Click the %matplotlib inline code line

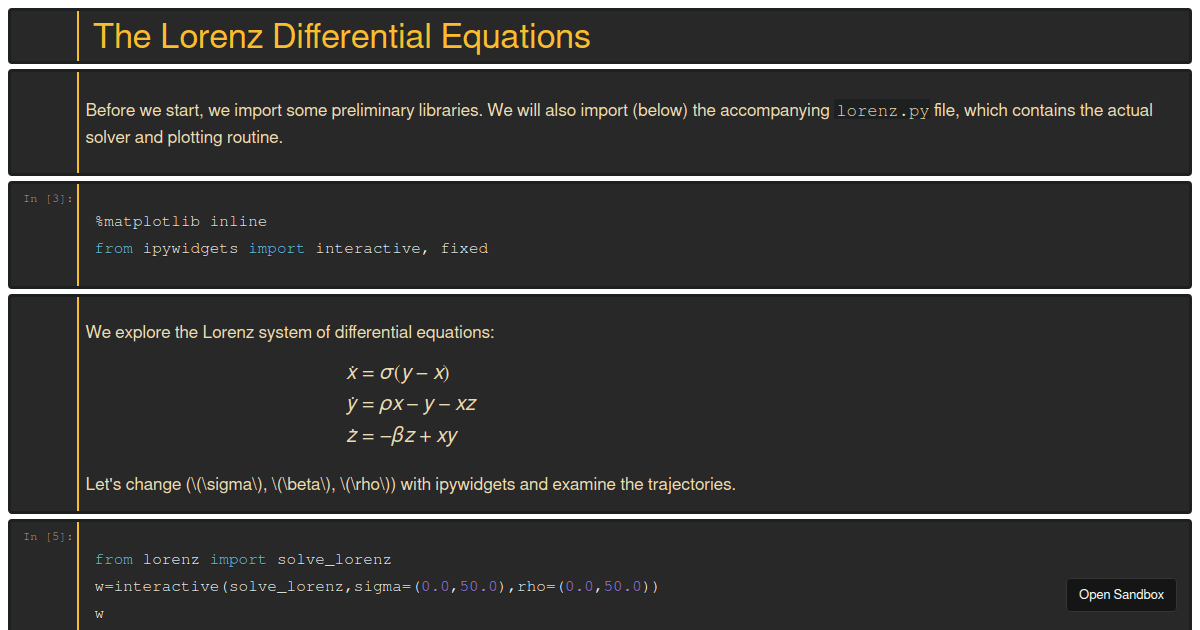pos(180,221)
